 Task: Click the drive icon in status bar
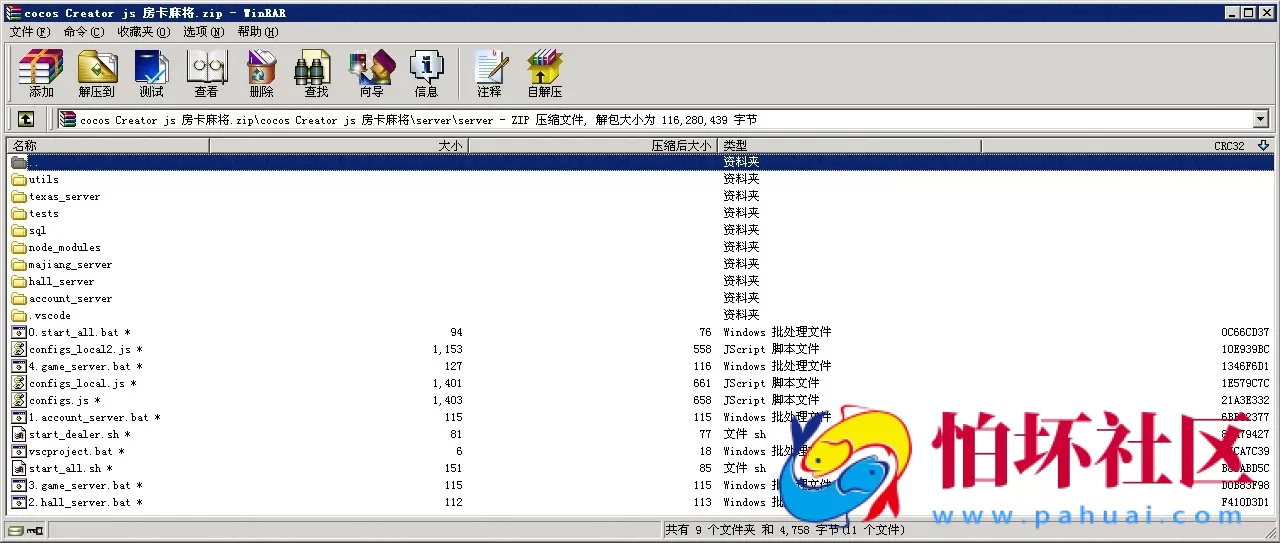[16, 530]
